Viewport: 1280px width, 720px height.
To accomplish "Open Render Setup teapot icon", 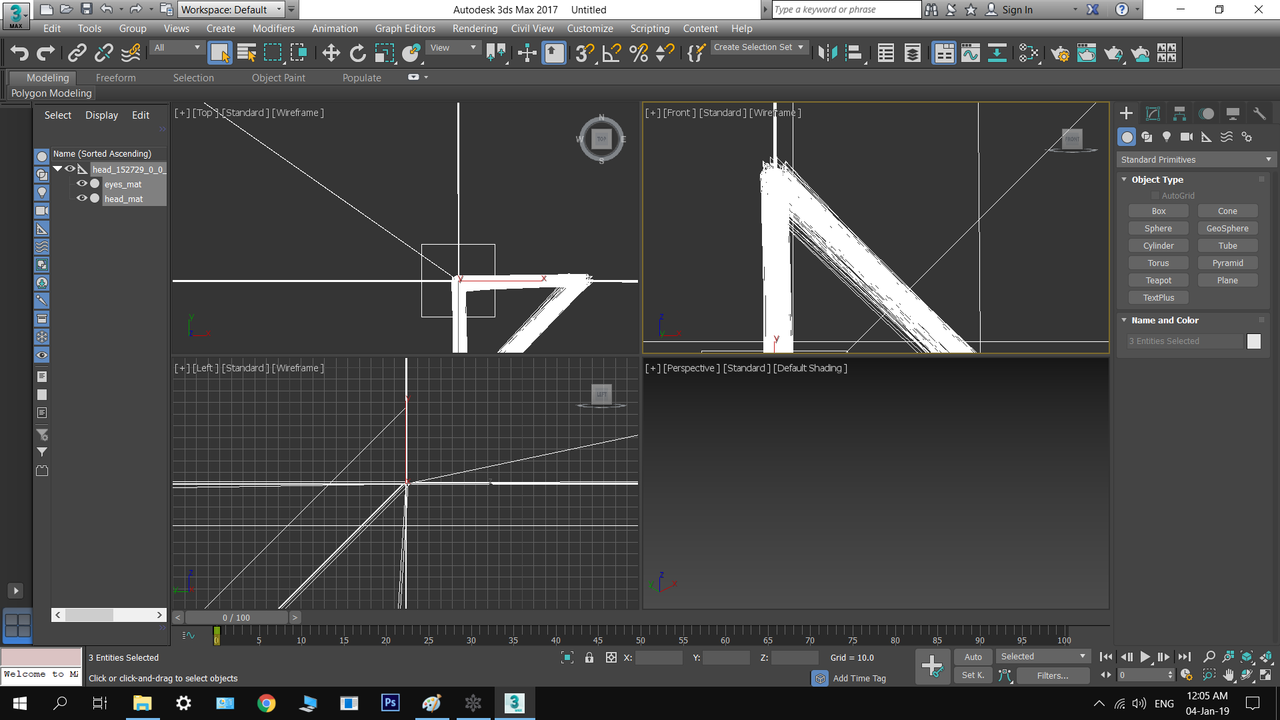I will pos(1060,53).
